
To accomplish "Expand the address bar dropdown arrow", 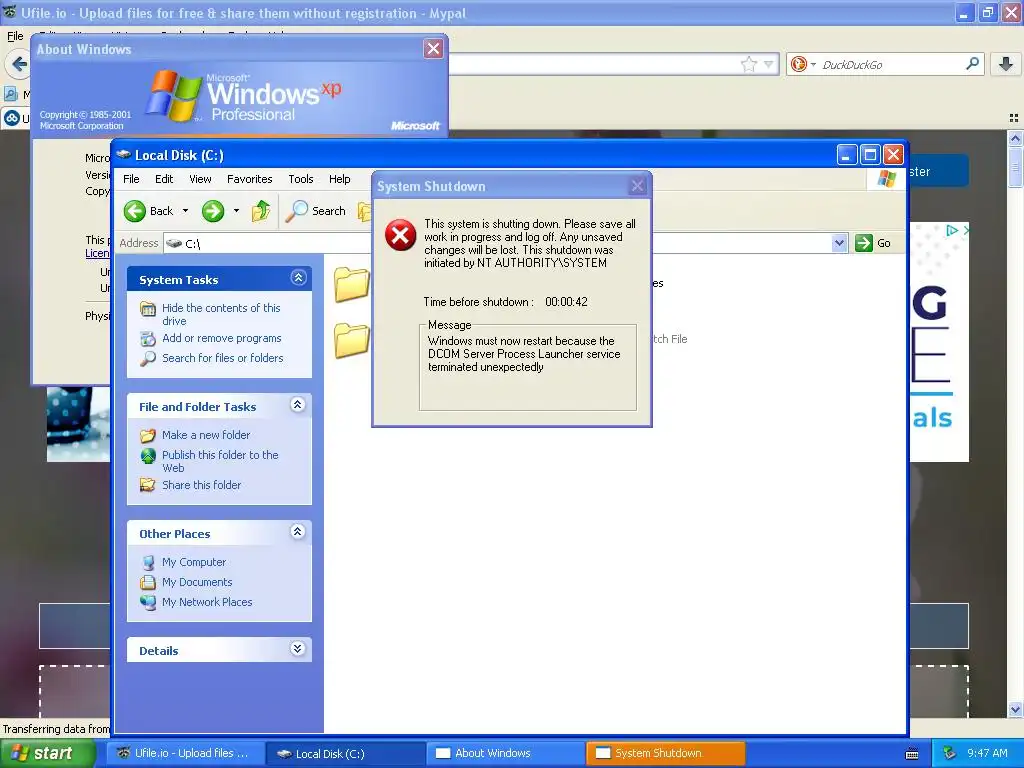I will pos(840,244).
